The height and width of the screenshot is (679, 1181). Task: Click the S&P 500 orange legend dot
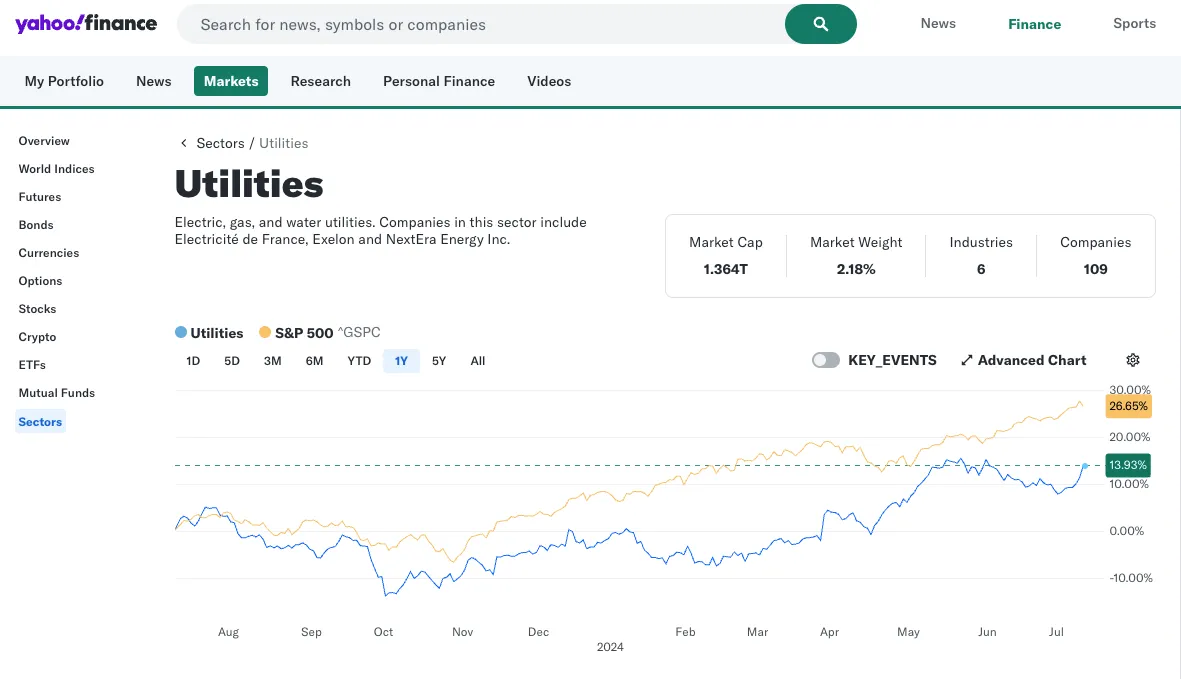click(265, 332)
